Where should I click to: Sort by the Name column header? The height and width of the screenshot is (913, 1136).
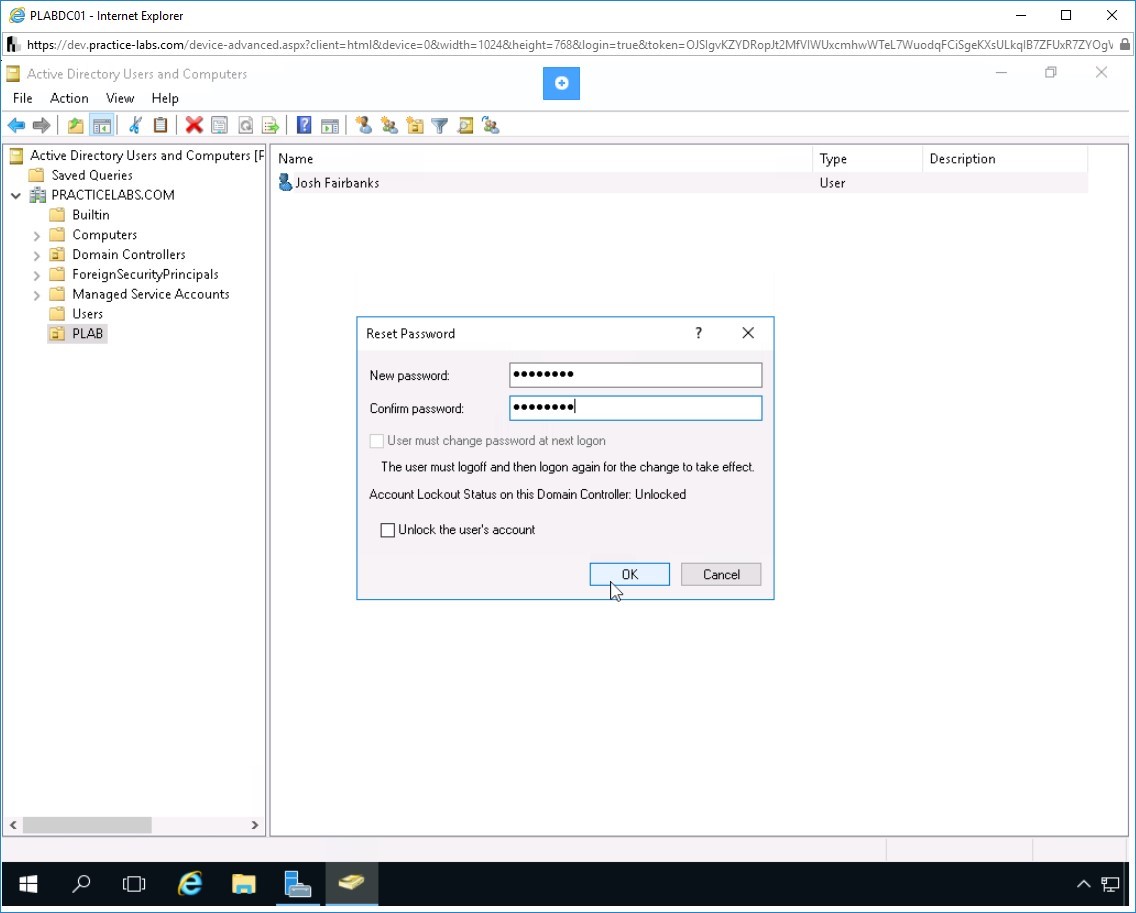542,159
